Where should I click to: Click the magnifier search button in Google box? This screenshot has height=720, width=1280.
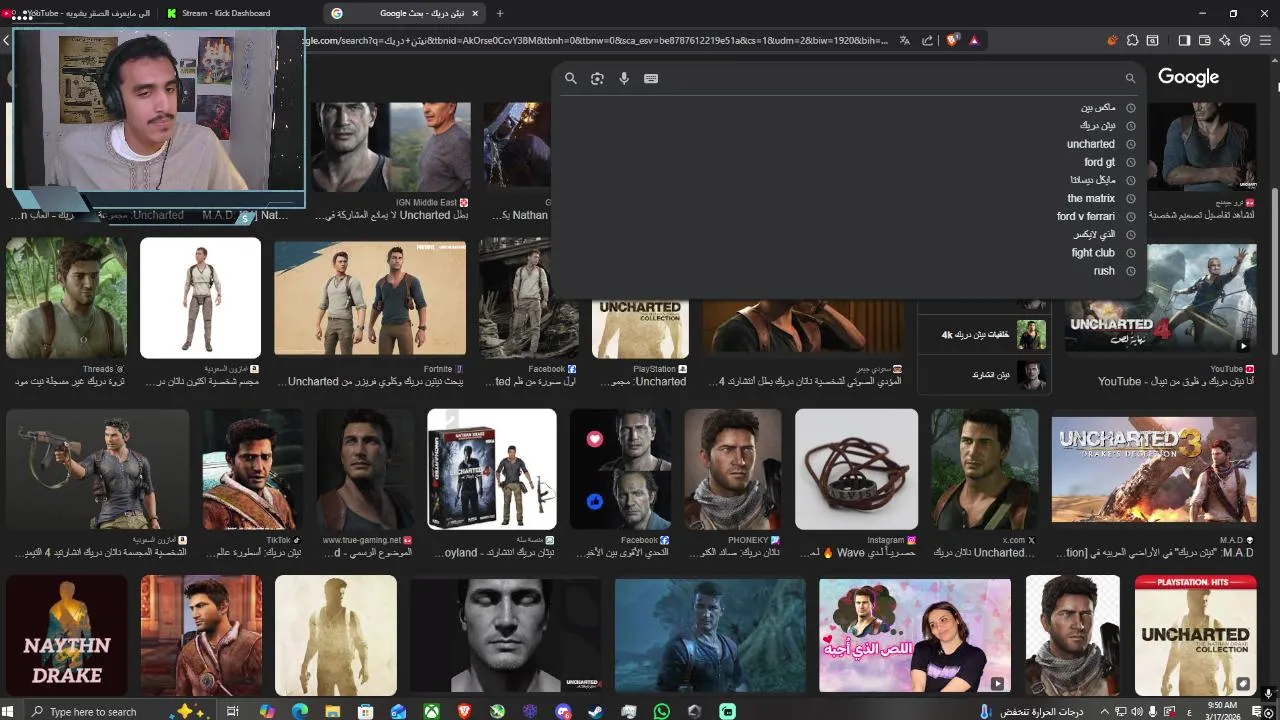571,78
